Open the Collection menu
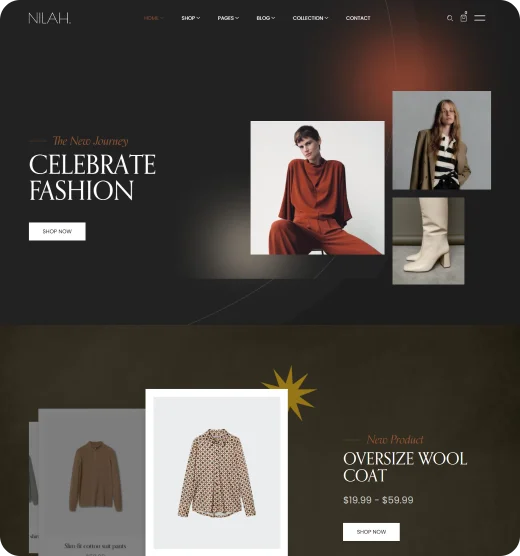This screenshot has width=520, height=556. (310, 18)
